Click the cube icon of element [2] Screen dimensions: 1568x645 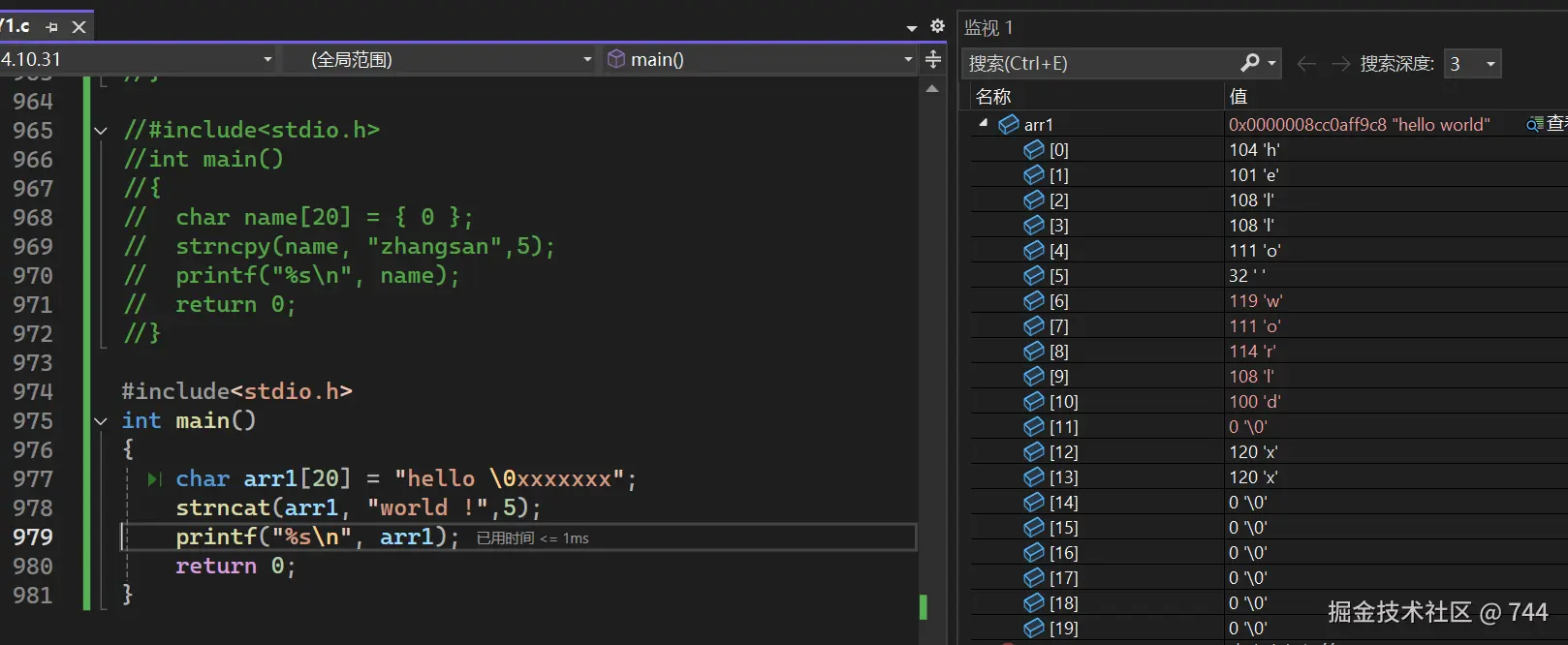1034,200
